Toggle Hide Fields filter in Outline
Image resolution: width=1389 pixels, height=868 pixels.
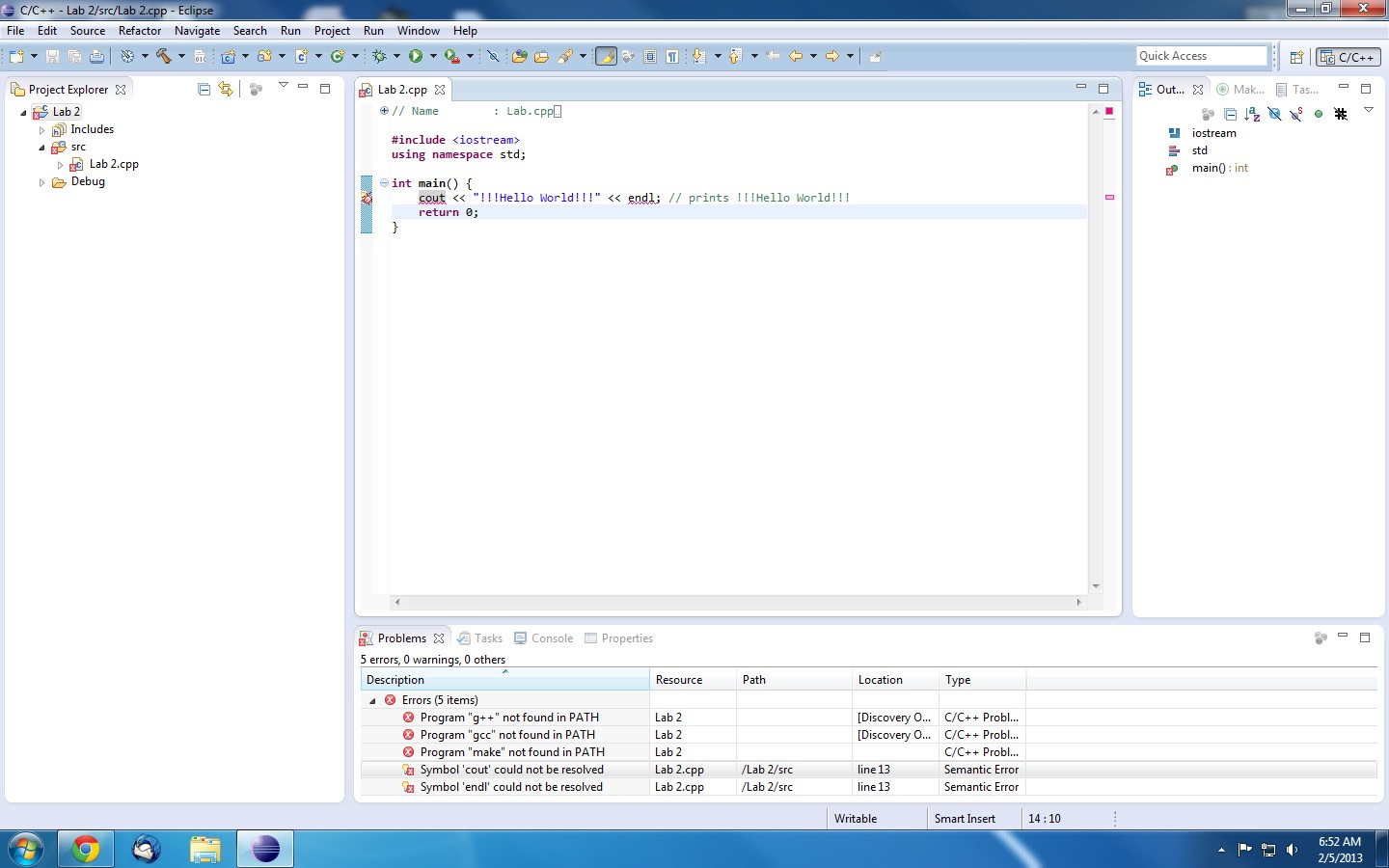[1274, 114]
